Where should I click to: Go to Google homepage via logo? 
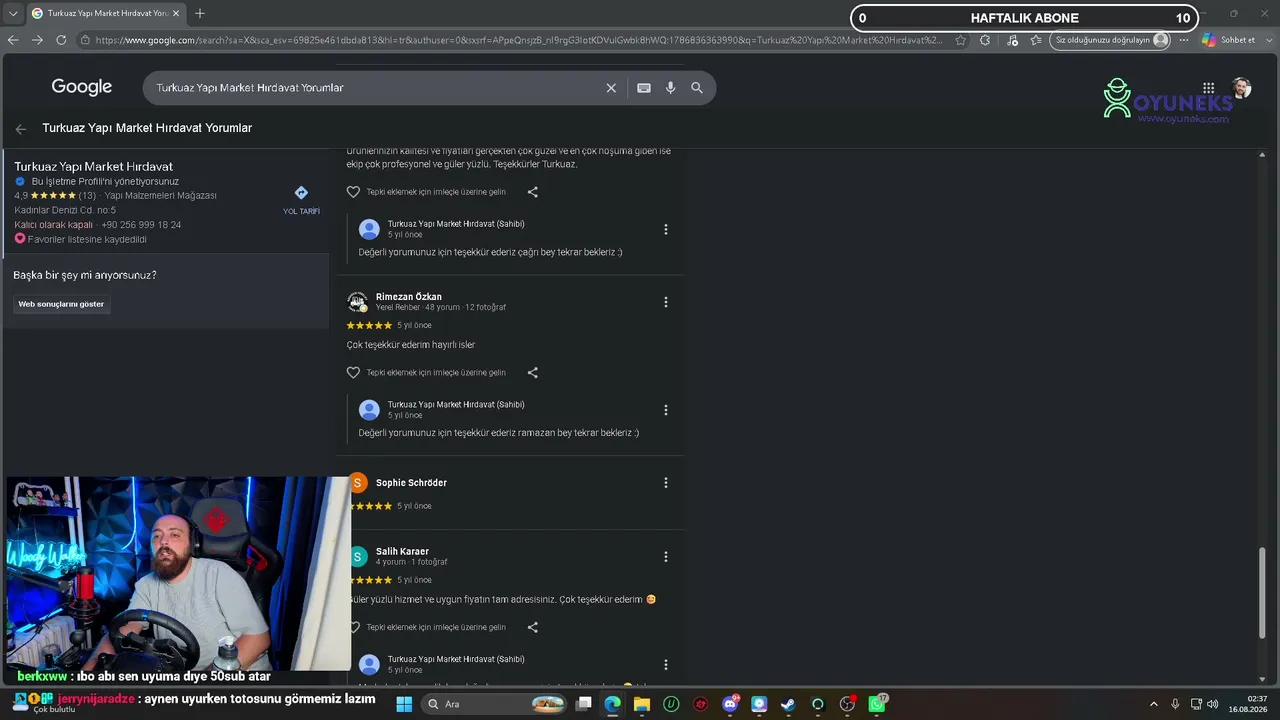[82, 88]
